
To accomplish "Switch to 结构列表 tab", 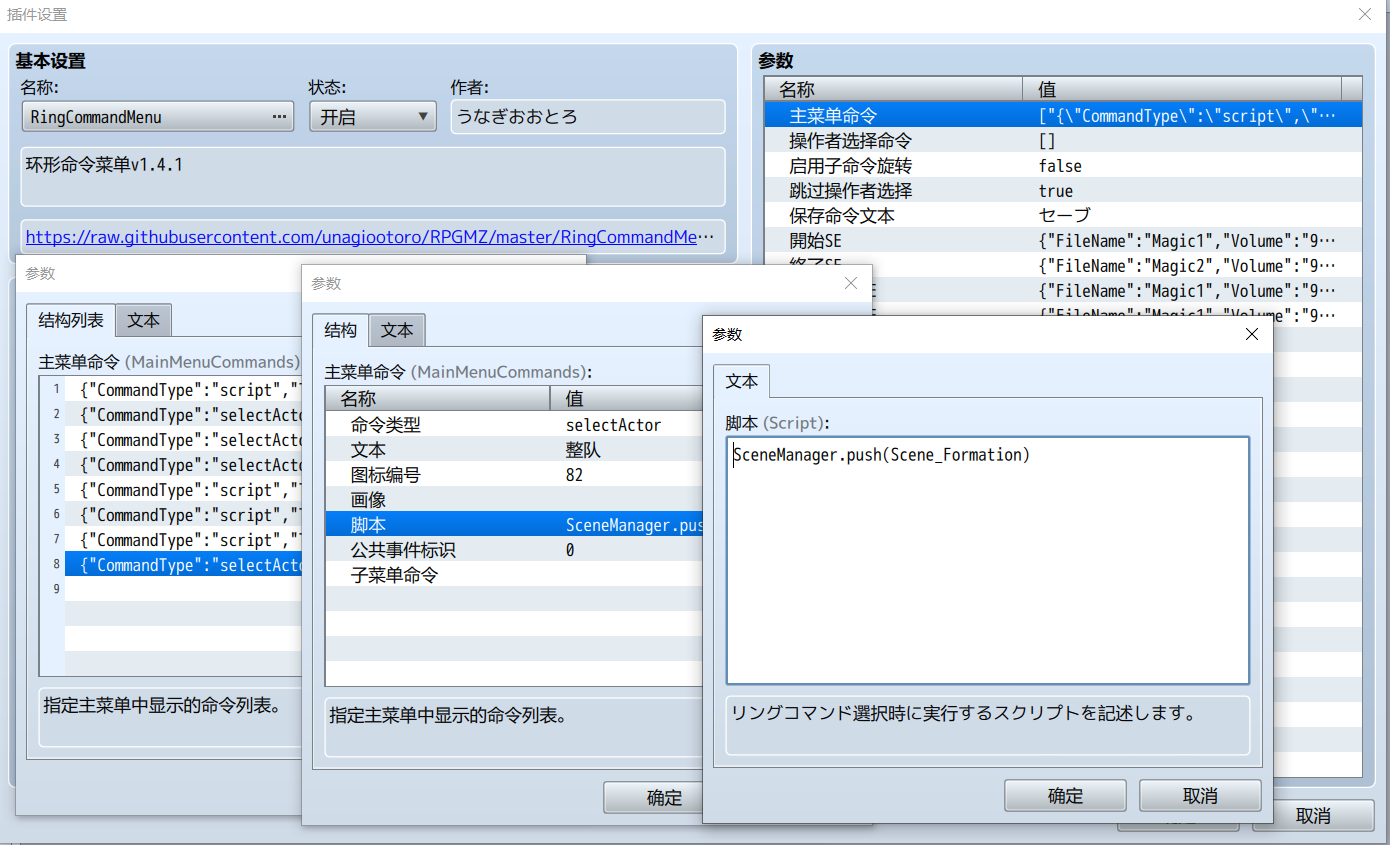I will (x=71, y=321).
